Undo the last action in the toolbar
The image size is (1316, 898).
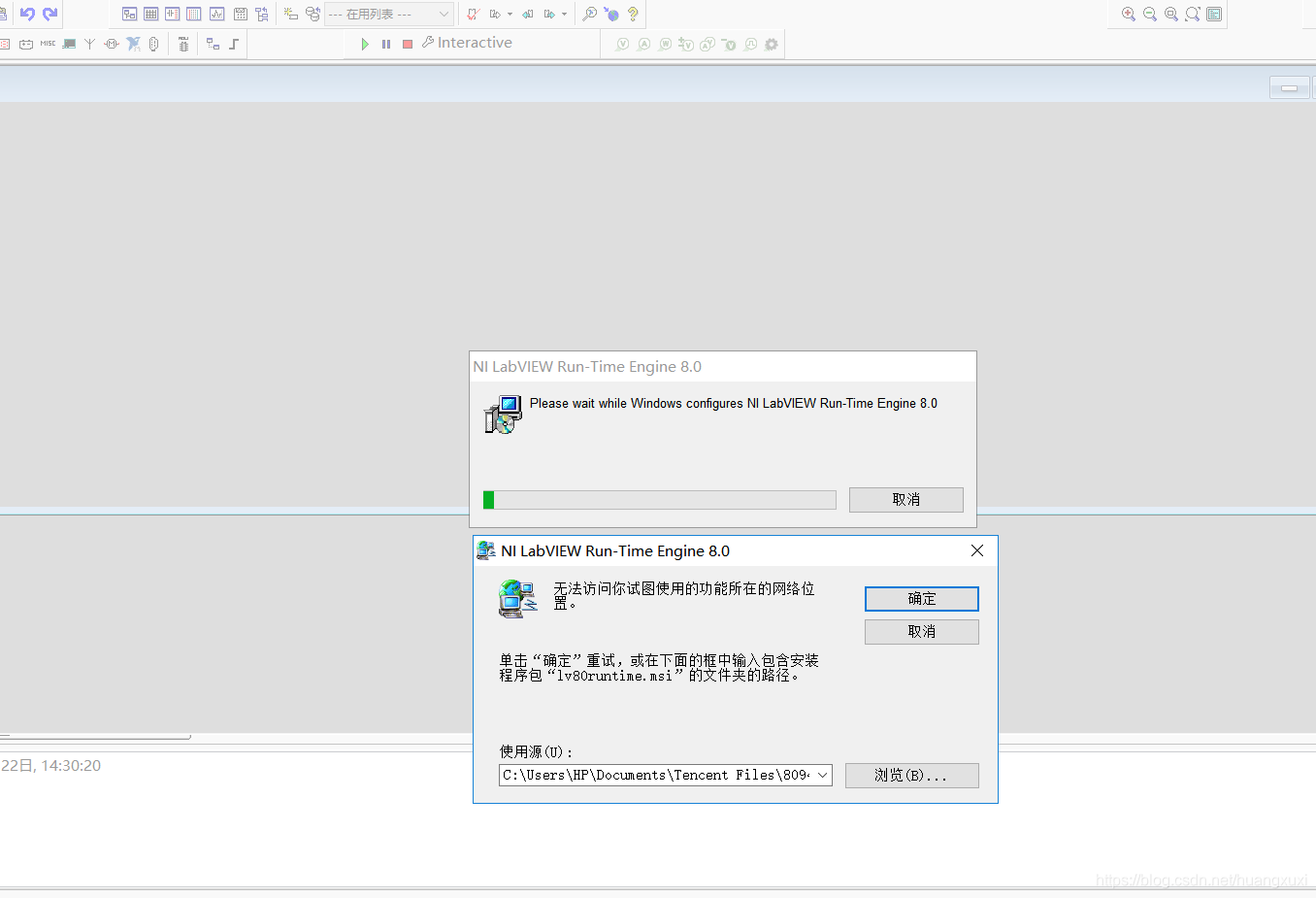click(x=27, y=14)
